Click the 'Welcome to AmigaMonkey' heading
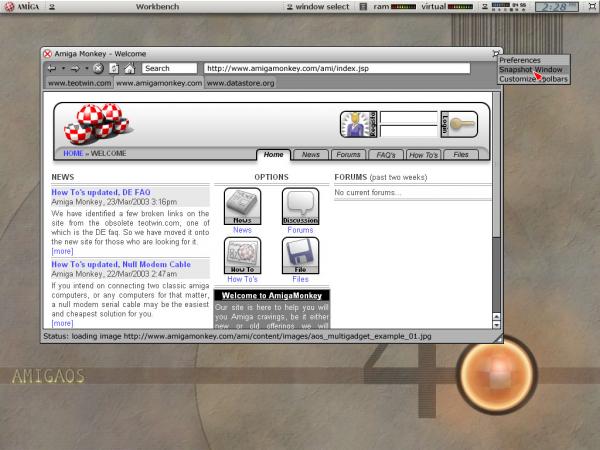This screenshot has width=600, height=450. (x=272, y=295)
